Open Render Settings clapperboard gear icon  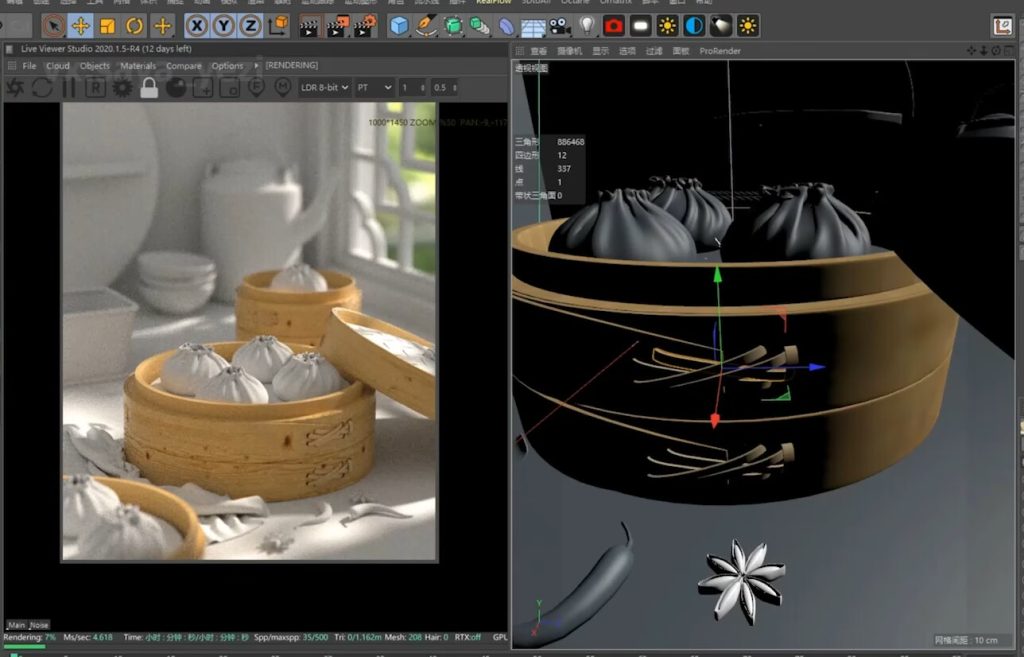tap(365, 26)
